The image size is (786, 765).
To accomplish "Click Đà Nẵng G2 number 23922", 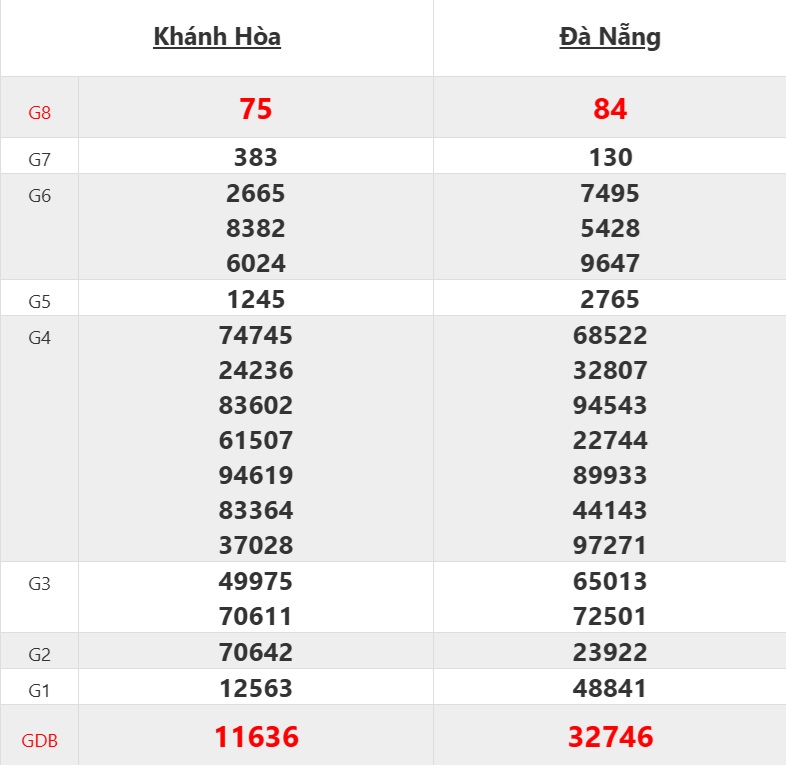I will 610,653.
